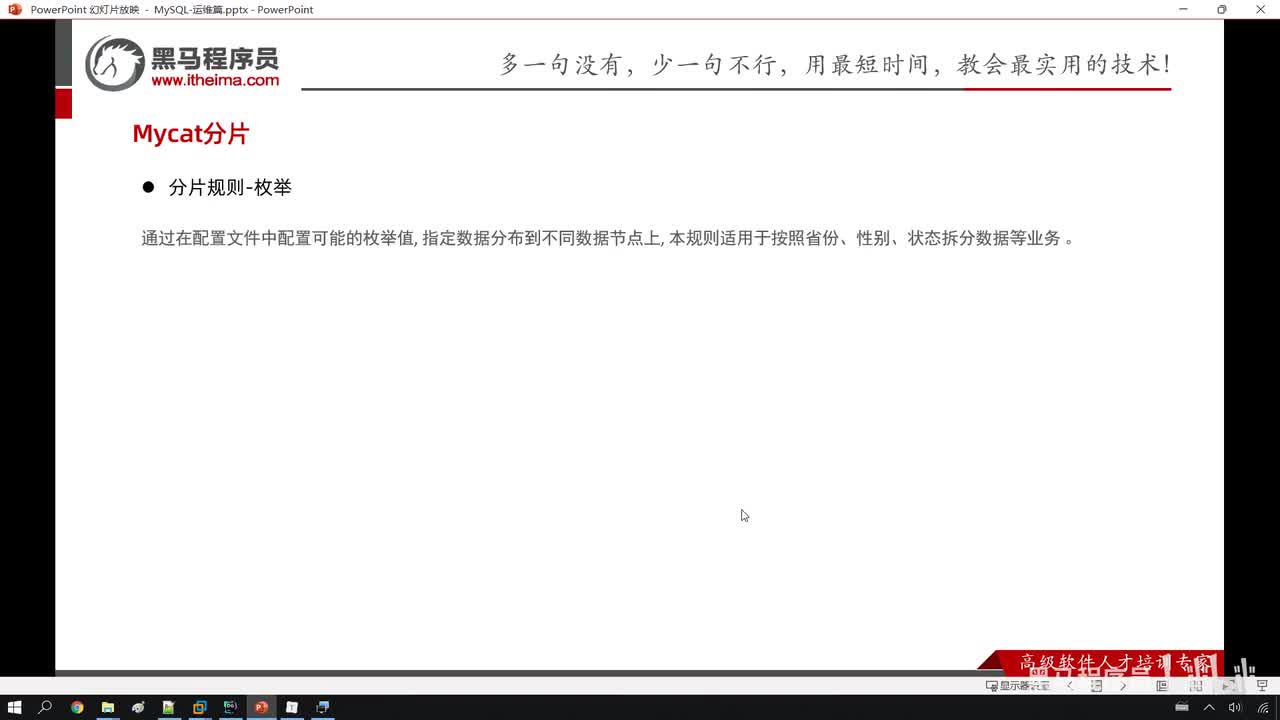Image resolution: width=1280 pixels, height=720 pixels.
Task: Open the Windows Start menu
Action: point(14,707)
